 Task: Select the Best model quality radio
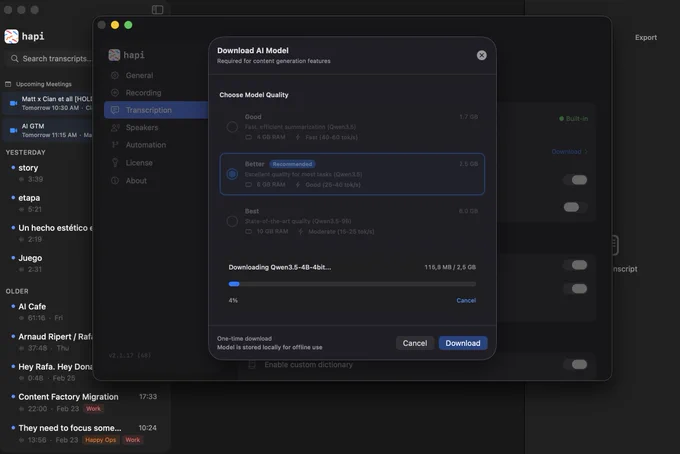pyautogui.click(x=232, y=221)
